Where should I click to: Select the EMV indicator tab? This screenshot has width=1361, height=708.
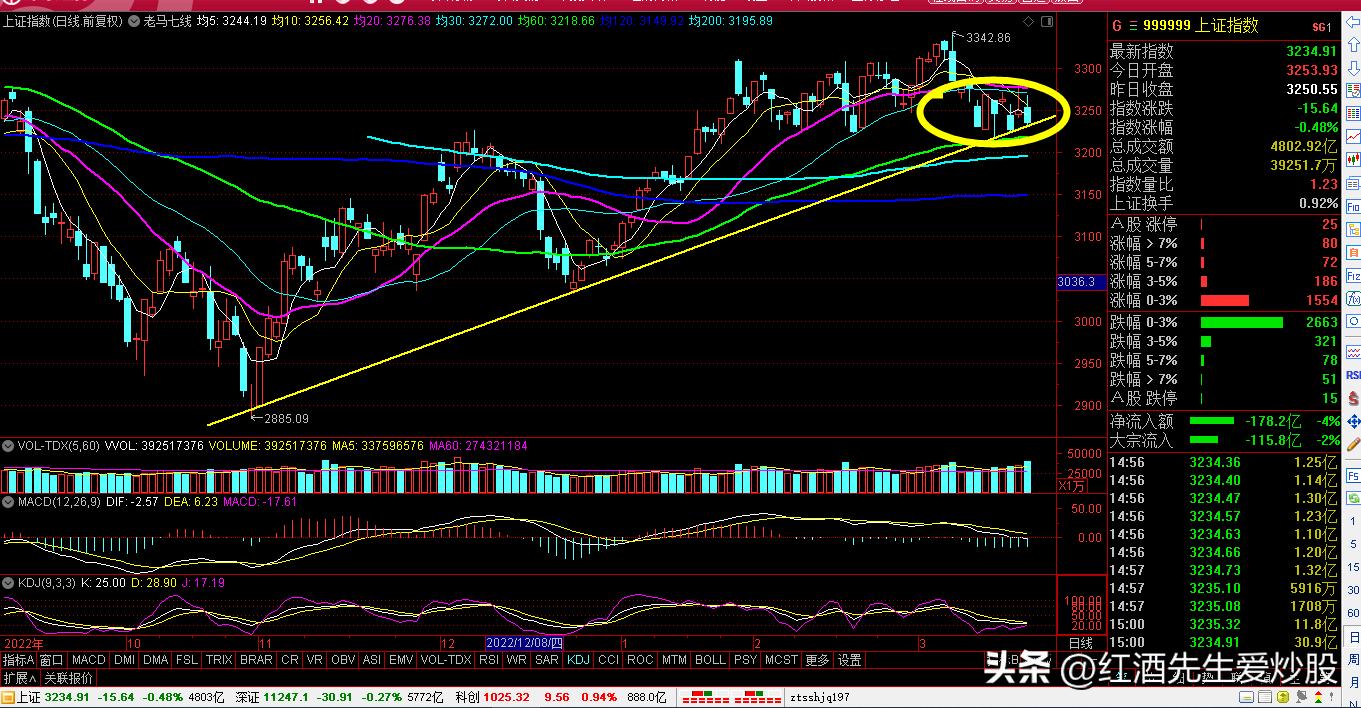400,660
